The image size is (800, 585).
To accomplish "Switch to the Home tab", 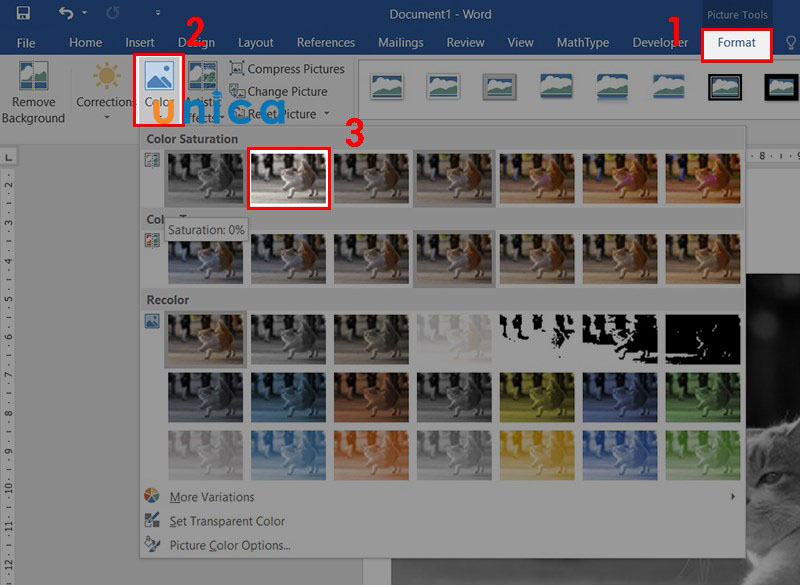I will pos(86,42).
